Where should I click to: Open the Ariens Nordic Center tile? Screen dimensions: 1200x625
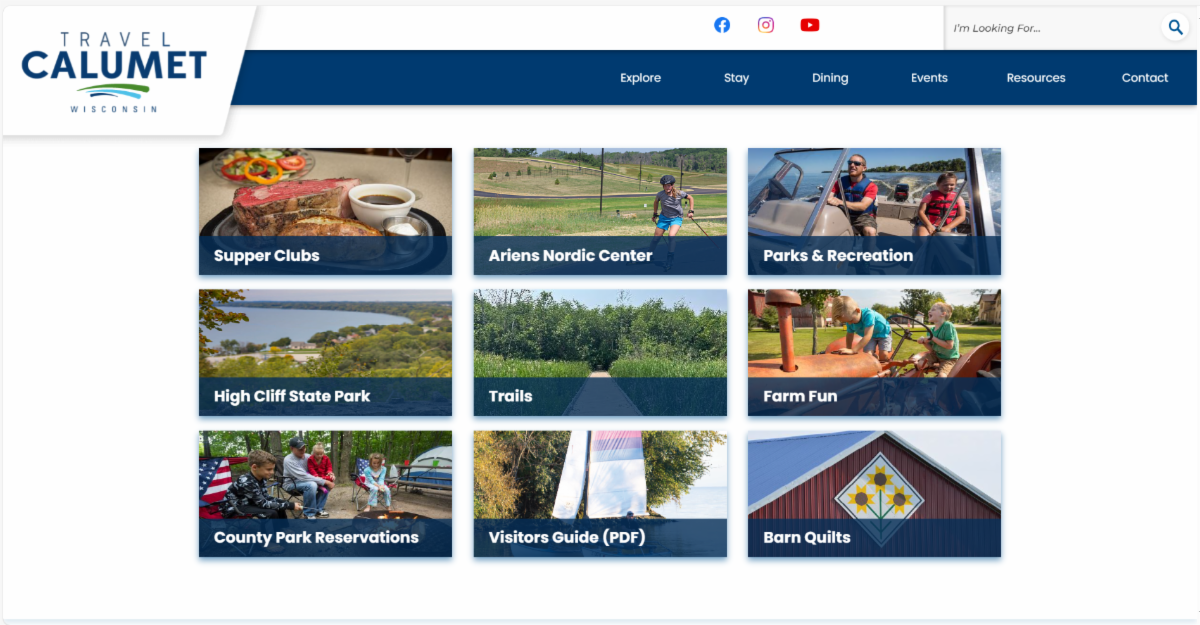pos(600,211)
